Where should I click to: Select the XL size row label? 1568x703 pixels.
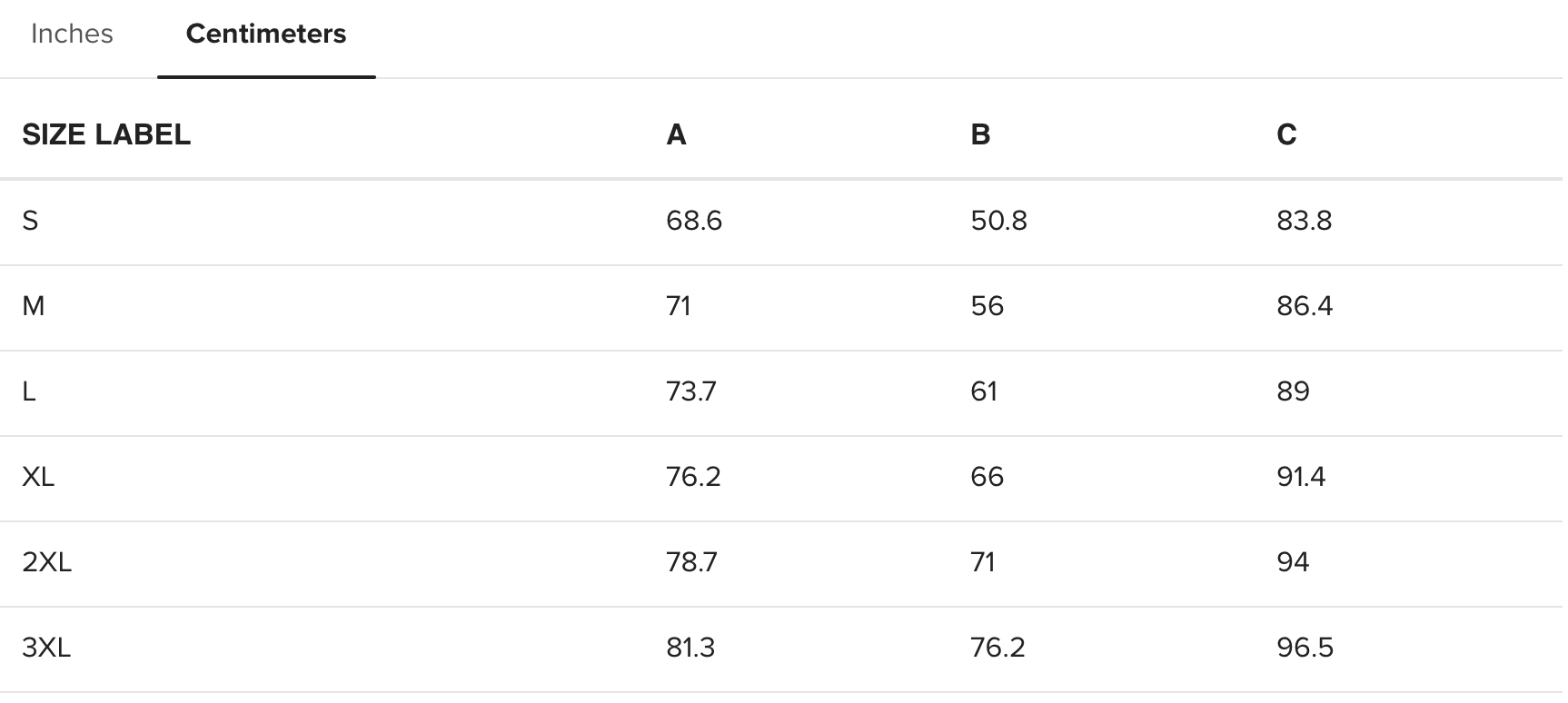coord(38,477)
